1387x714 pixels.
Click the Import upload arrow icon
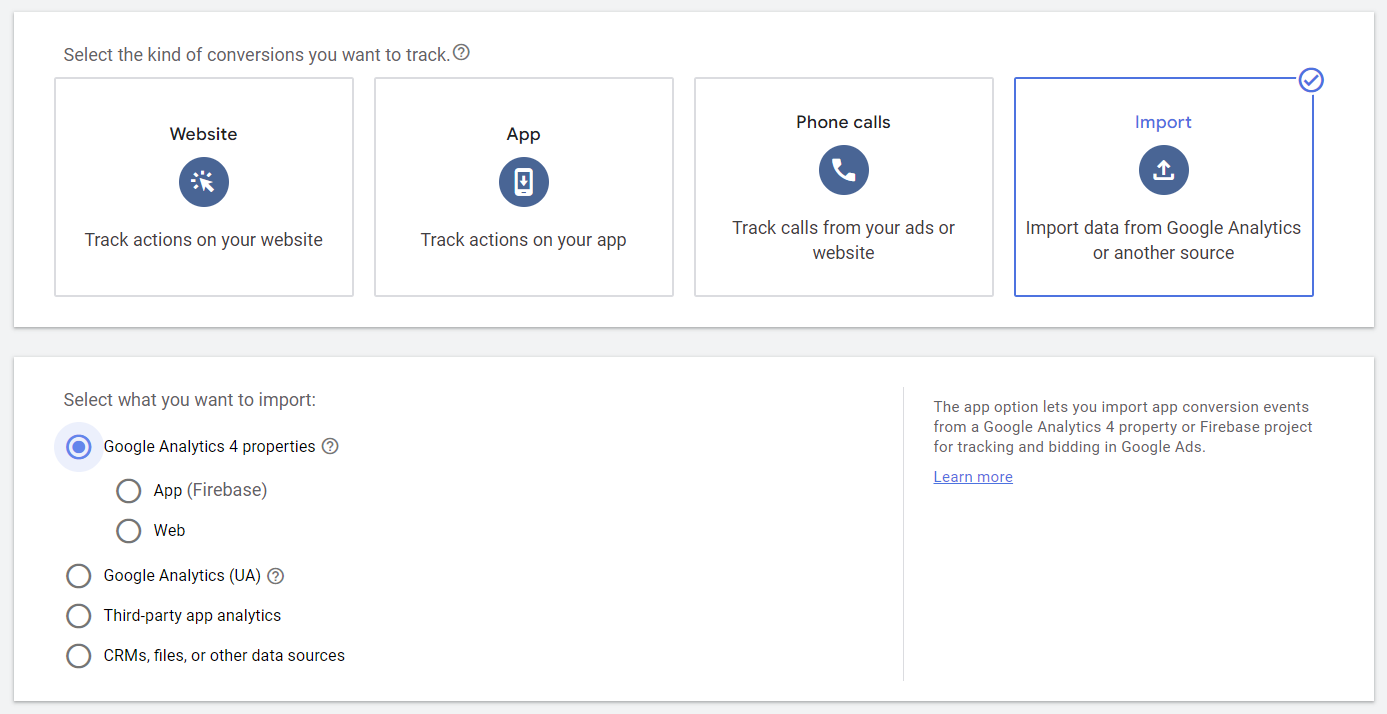[1163, 170]
